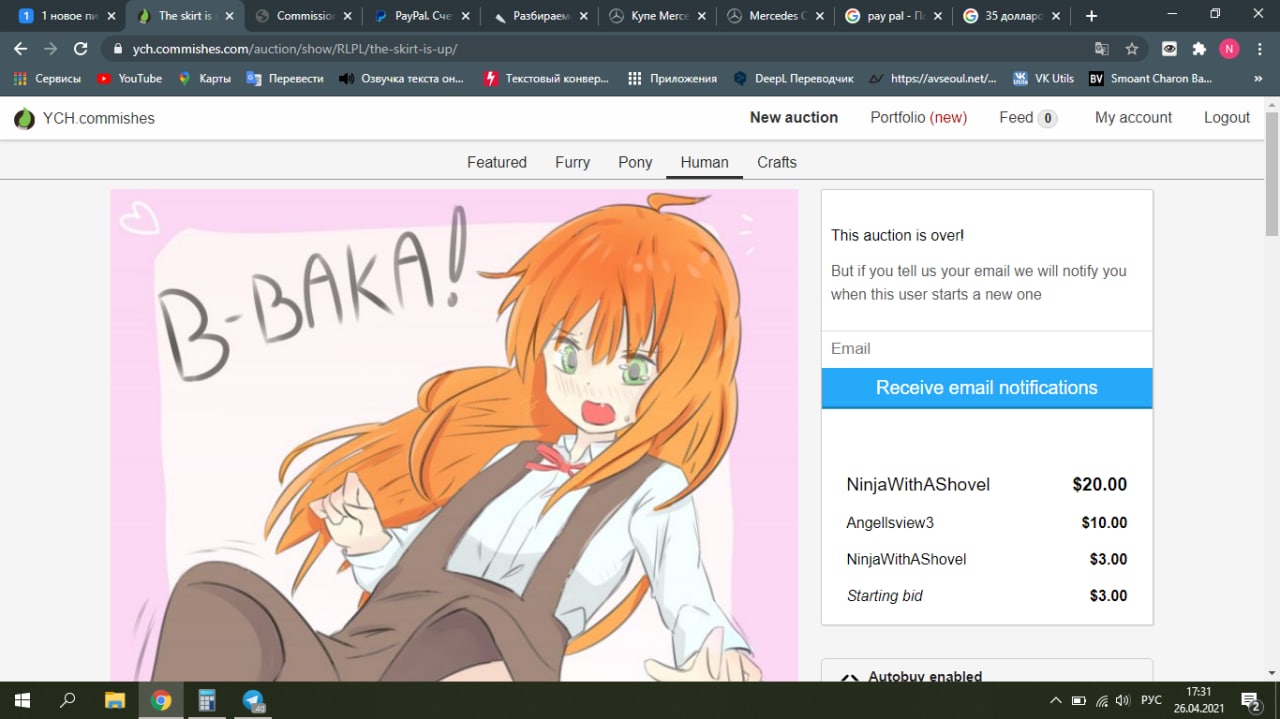The image size is (1280, 719).
Task: Open the avseoul.net bookmark
Action: pos(933,78)
